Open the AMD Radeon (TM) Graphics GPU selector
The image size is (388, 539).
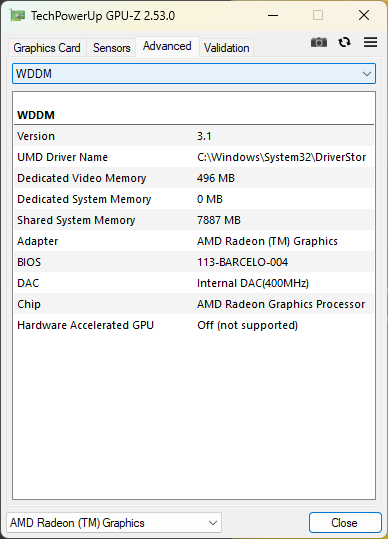pyautogui.click(x=114, y=523)
